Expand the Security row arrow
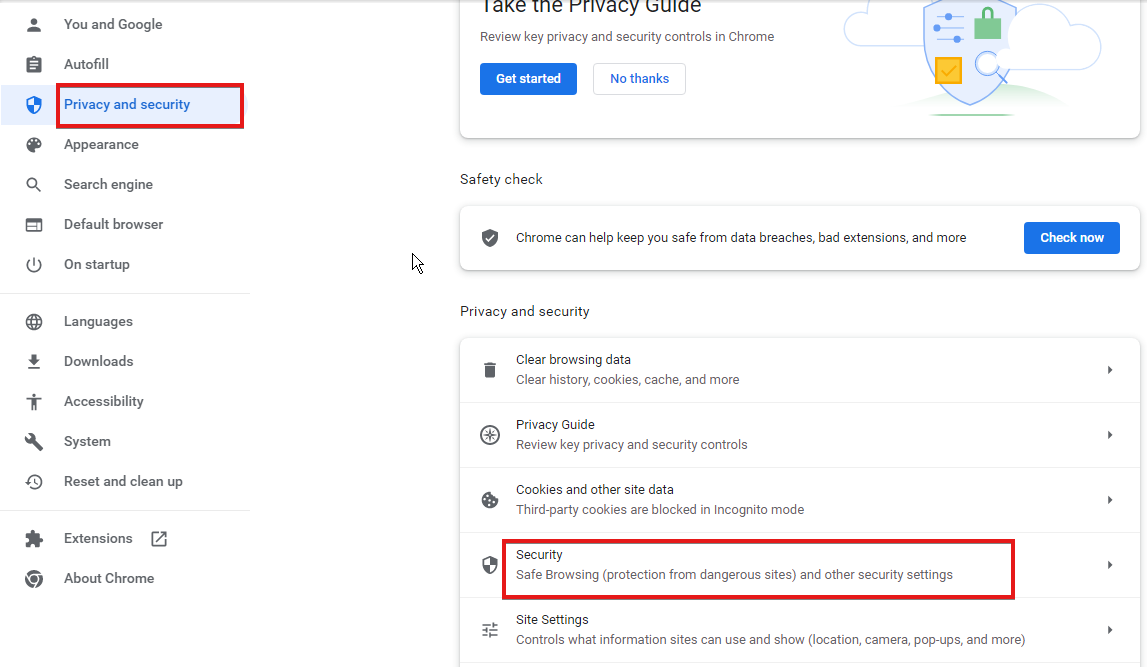Viewport: 1147px width, 667px height. pyautogui.click(x=1110, y=565)
